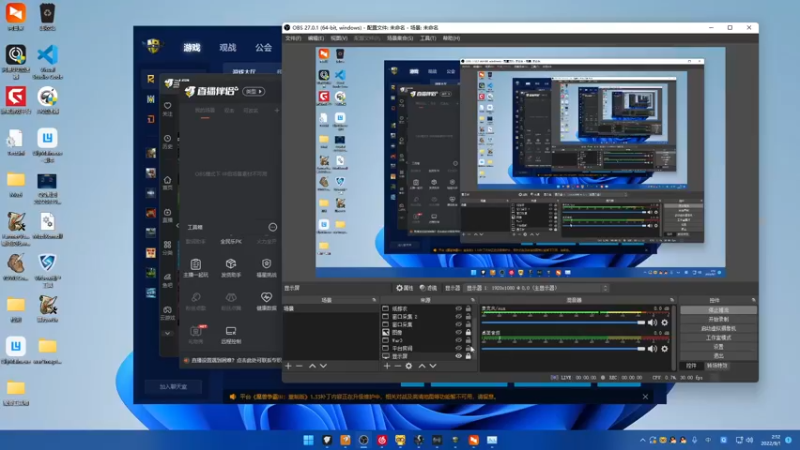800x450 pixels.
Task: Open 云游戏 gamepad icon in the companion sidebar
Action: coord(167,312)
